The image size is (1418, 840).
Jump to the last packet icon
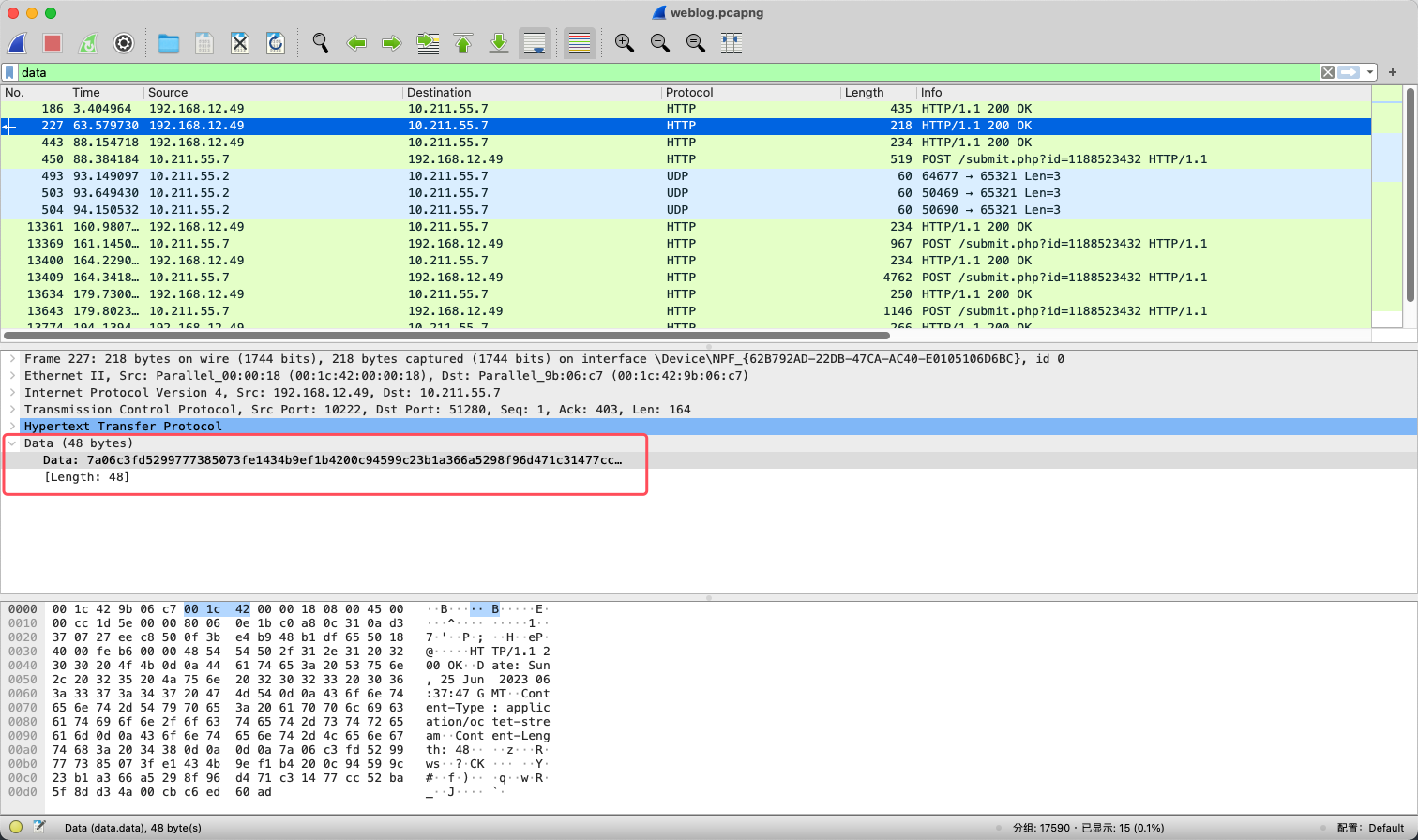499,43
